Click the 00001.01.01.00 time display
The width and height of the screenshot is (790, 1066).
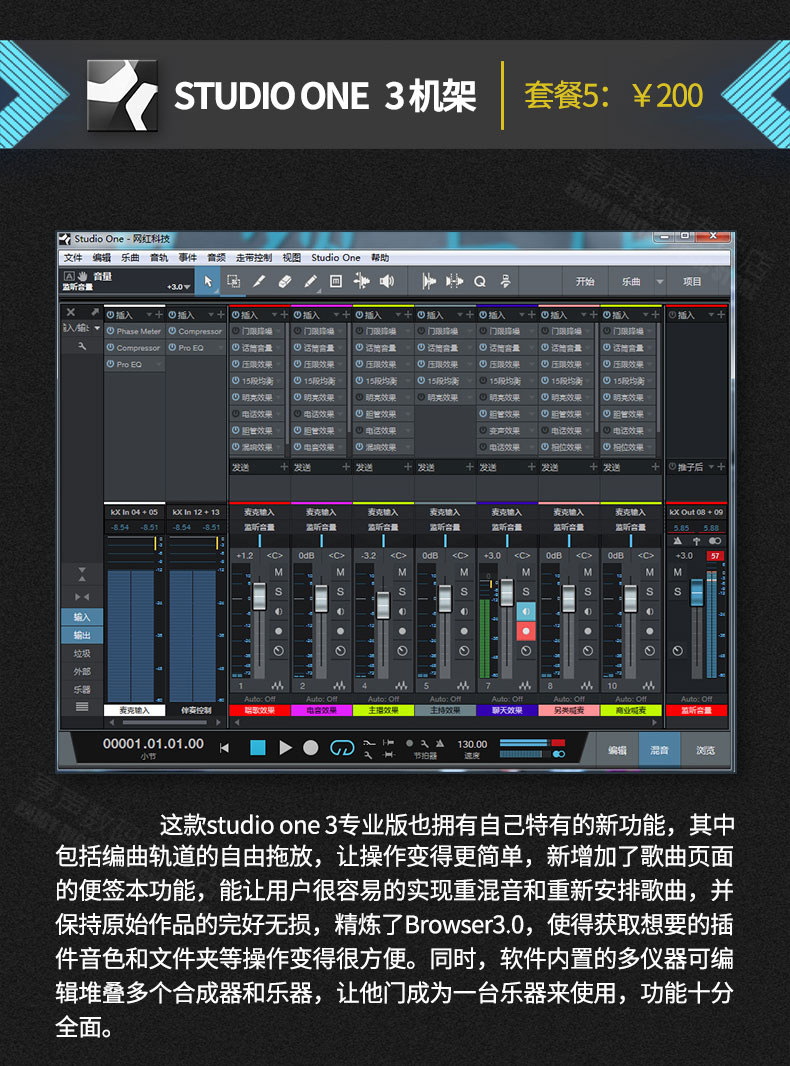tap(154, 744)
